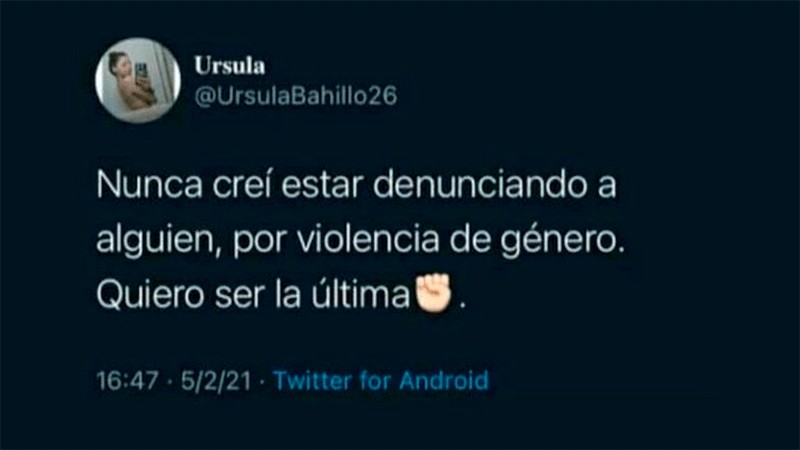Open the Twitter for Android source link
This screenshot has width=800, height=450.
381,381
